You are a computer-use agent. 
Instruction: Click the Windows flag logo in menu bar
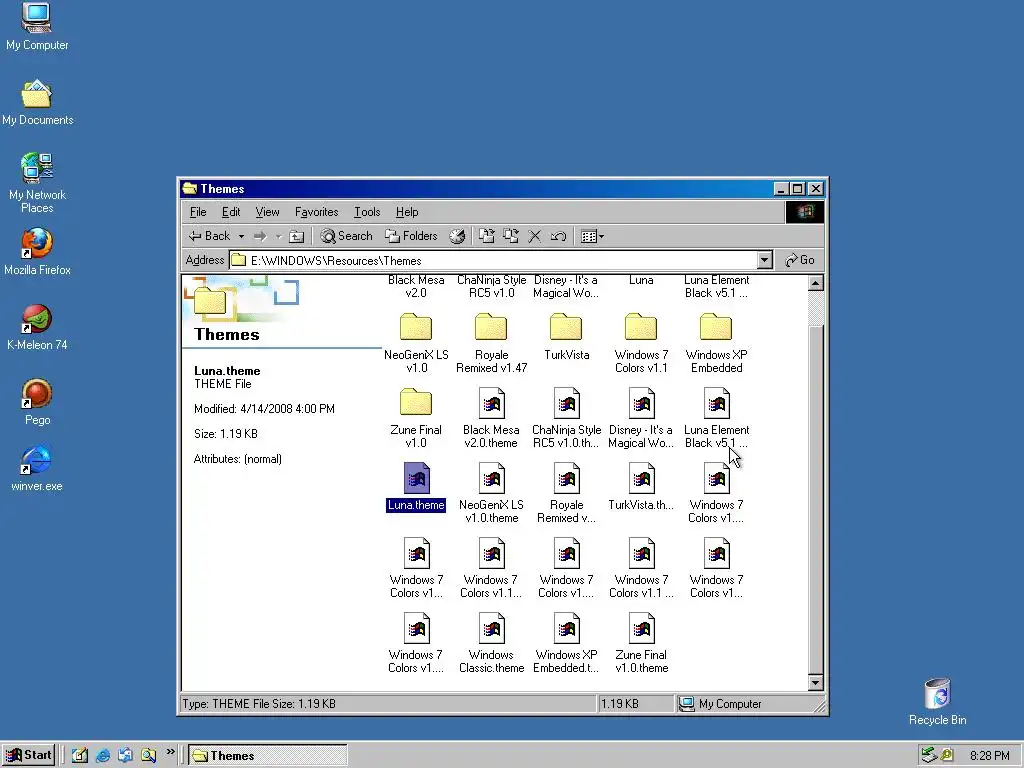coord(805,212)
